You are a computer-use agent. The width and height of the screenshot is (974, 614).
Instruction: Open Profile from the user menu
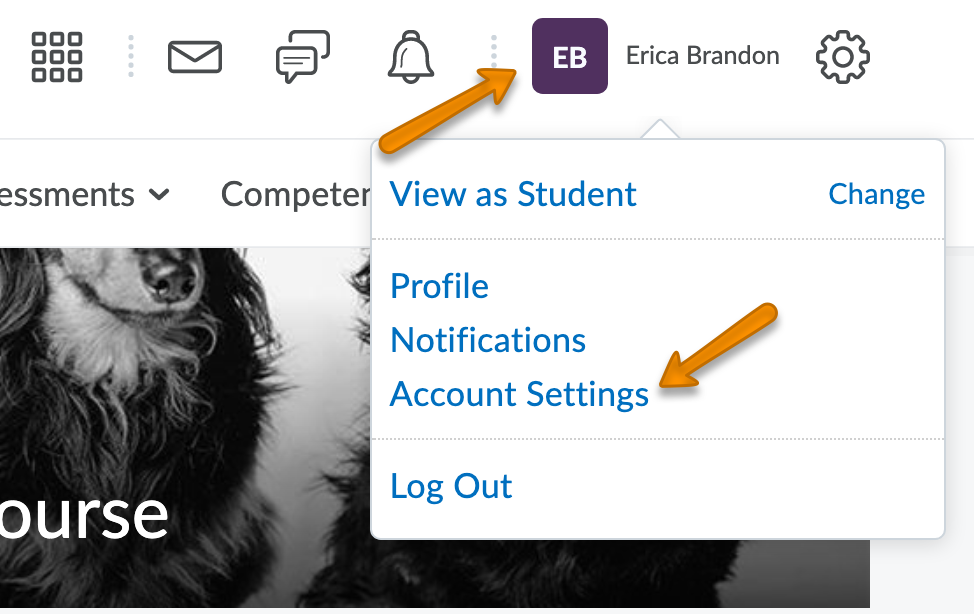(x=439, y=287)
